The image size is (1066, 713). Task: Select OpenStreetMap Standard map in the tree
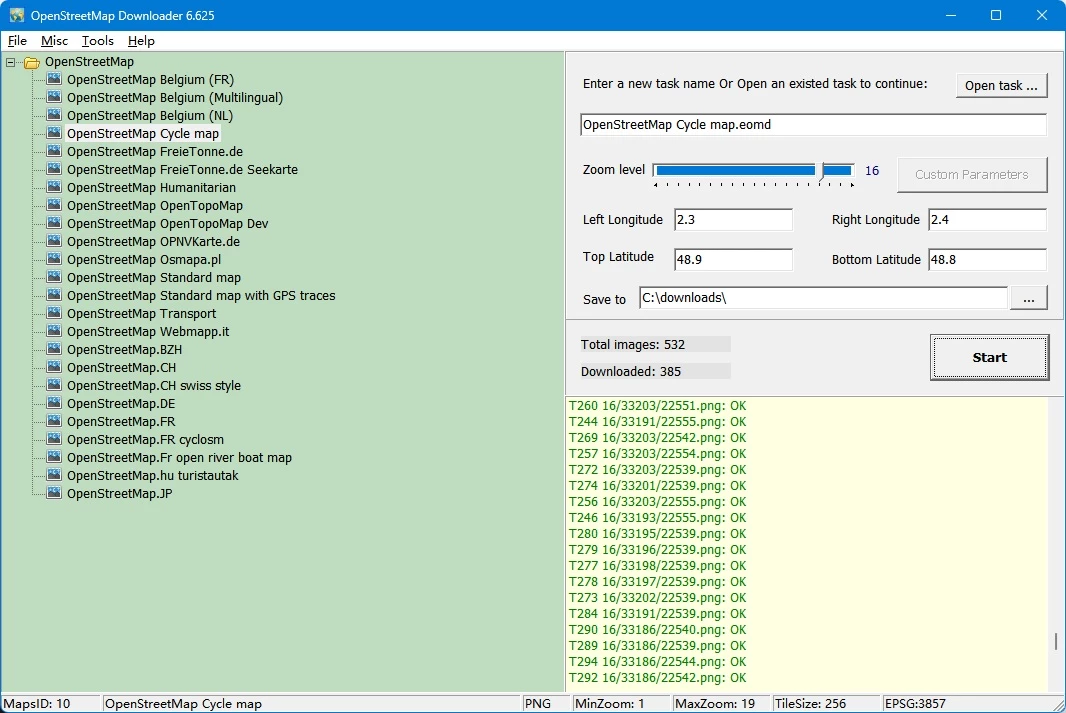click(x=153, y=277)
